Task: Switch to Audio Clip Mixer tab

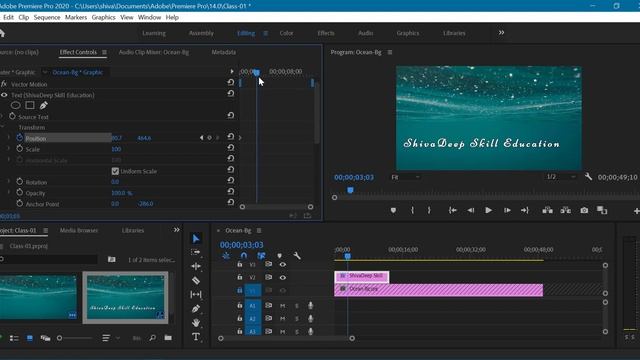Action: tap(153, 52)
